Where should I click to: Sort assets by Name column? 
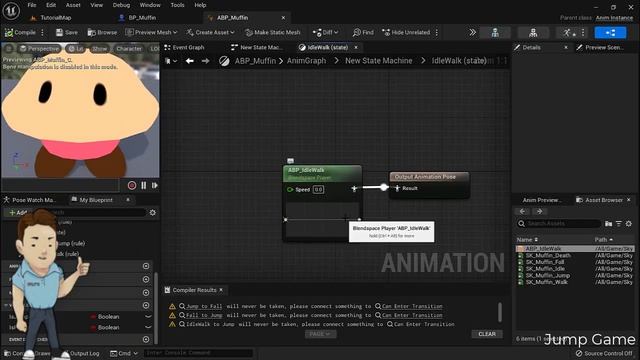(x=527, y=240)
